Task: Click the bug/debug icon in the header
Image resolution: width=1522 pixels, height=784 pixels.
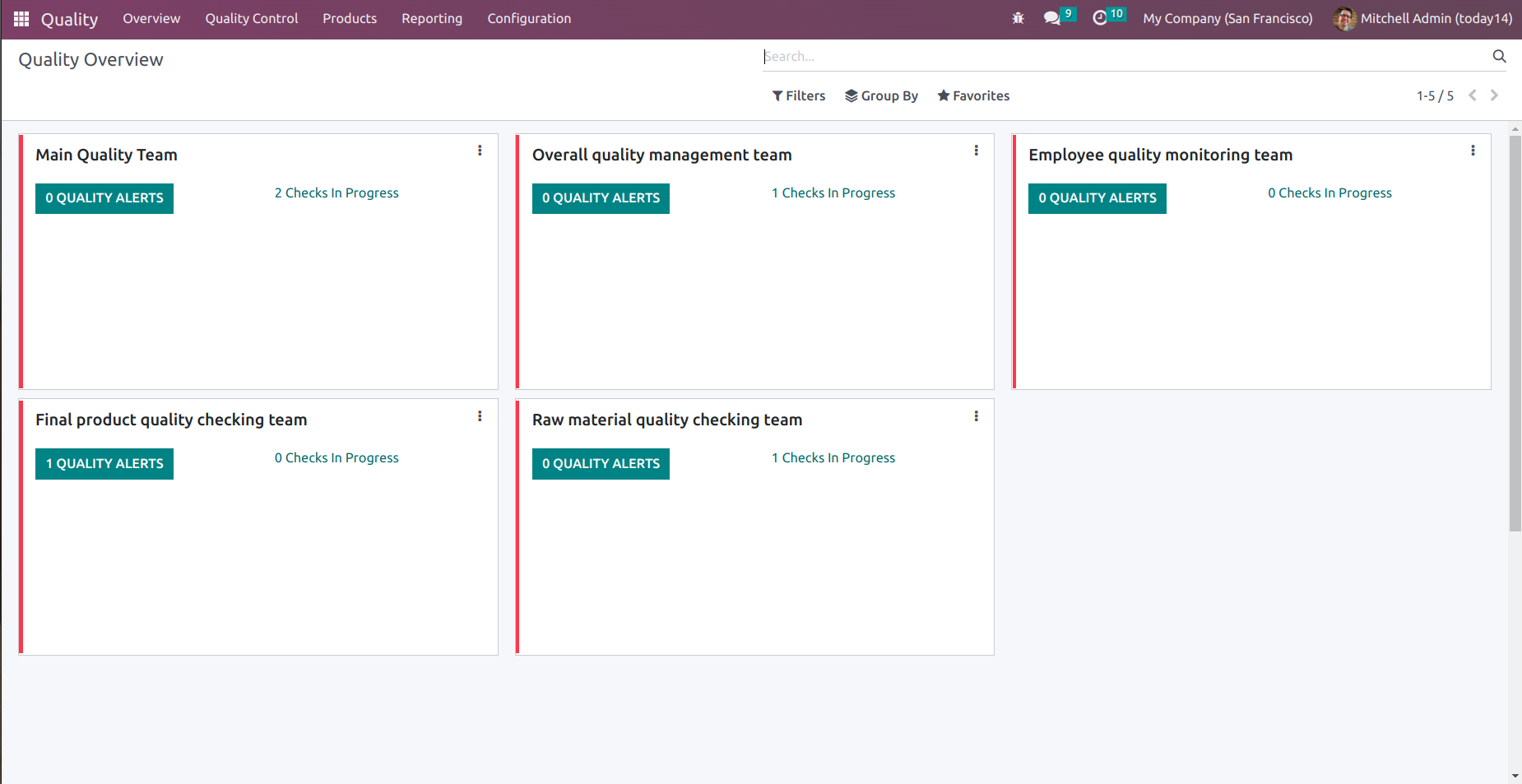Action: tap(1019, 17)
